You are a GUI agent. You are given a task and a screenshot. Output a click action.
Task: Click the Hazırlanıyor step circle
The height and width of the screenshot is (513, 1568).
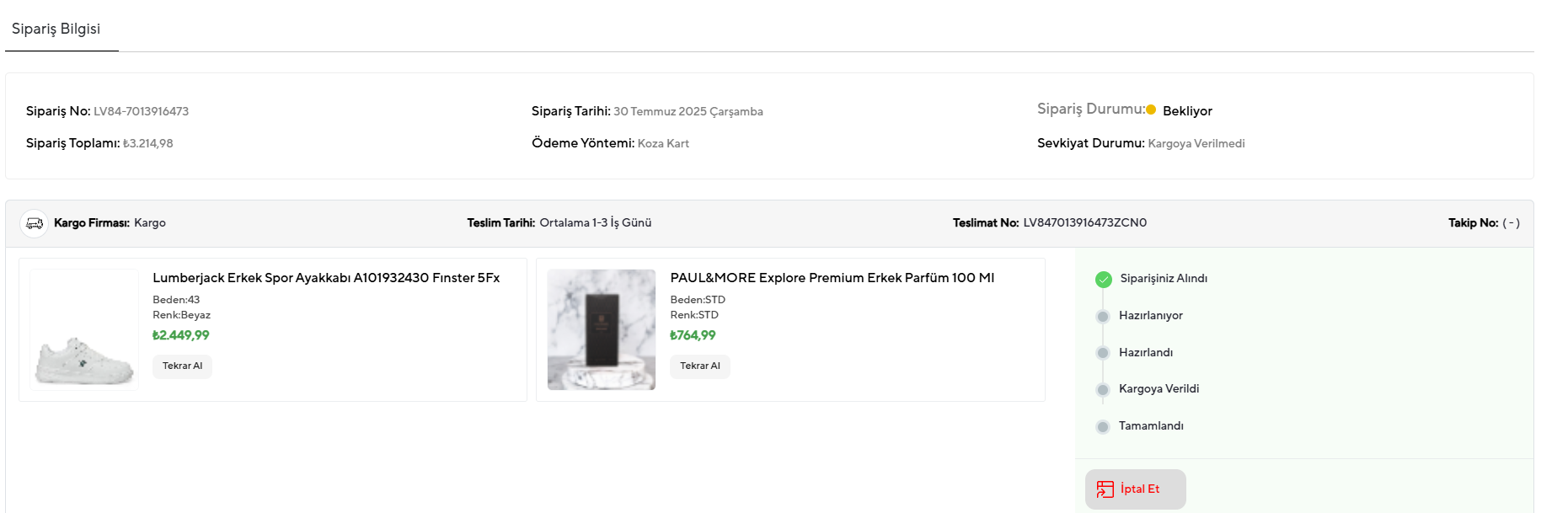tap(1103, 317)
